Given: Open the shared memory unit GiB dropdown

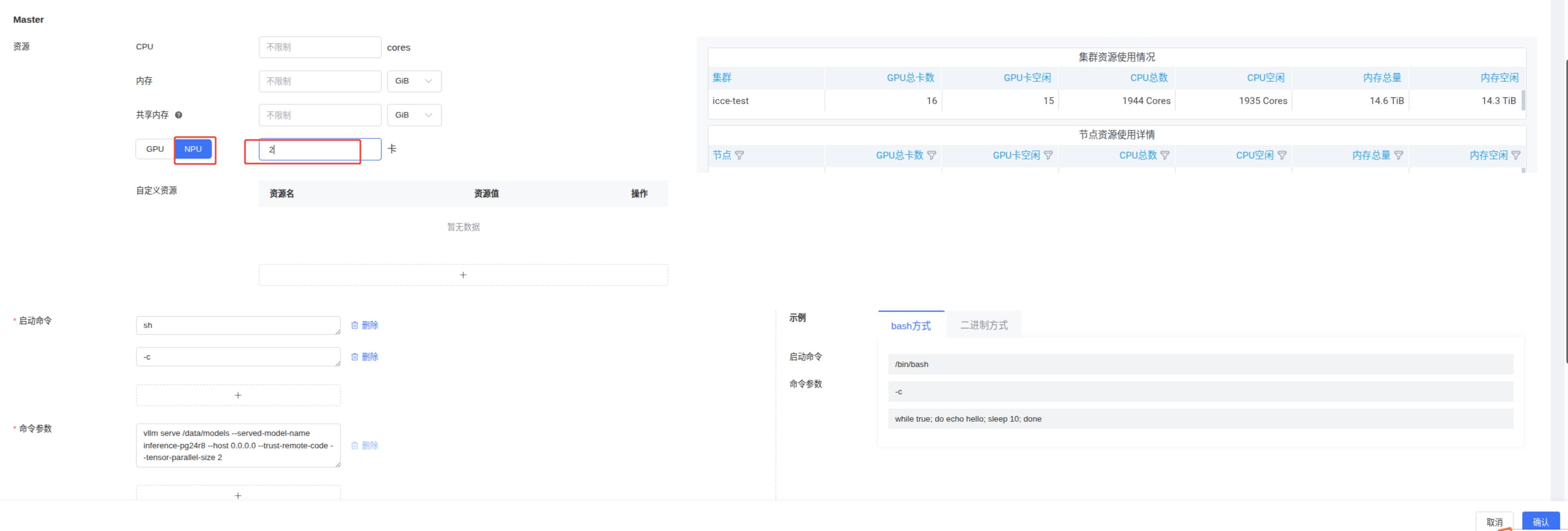Looking at the screenshot, I should (x=414, y=115).
